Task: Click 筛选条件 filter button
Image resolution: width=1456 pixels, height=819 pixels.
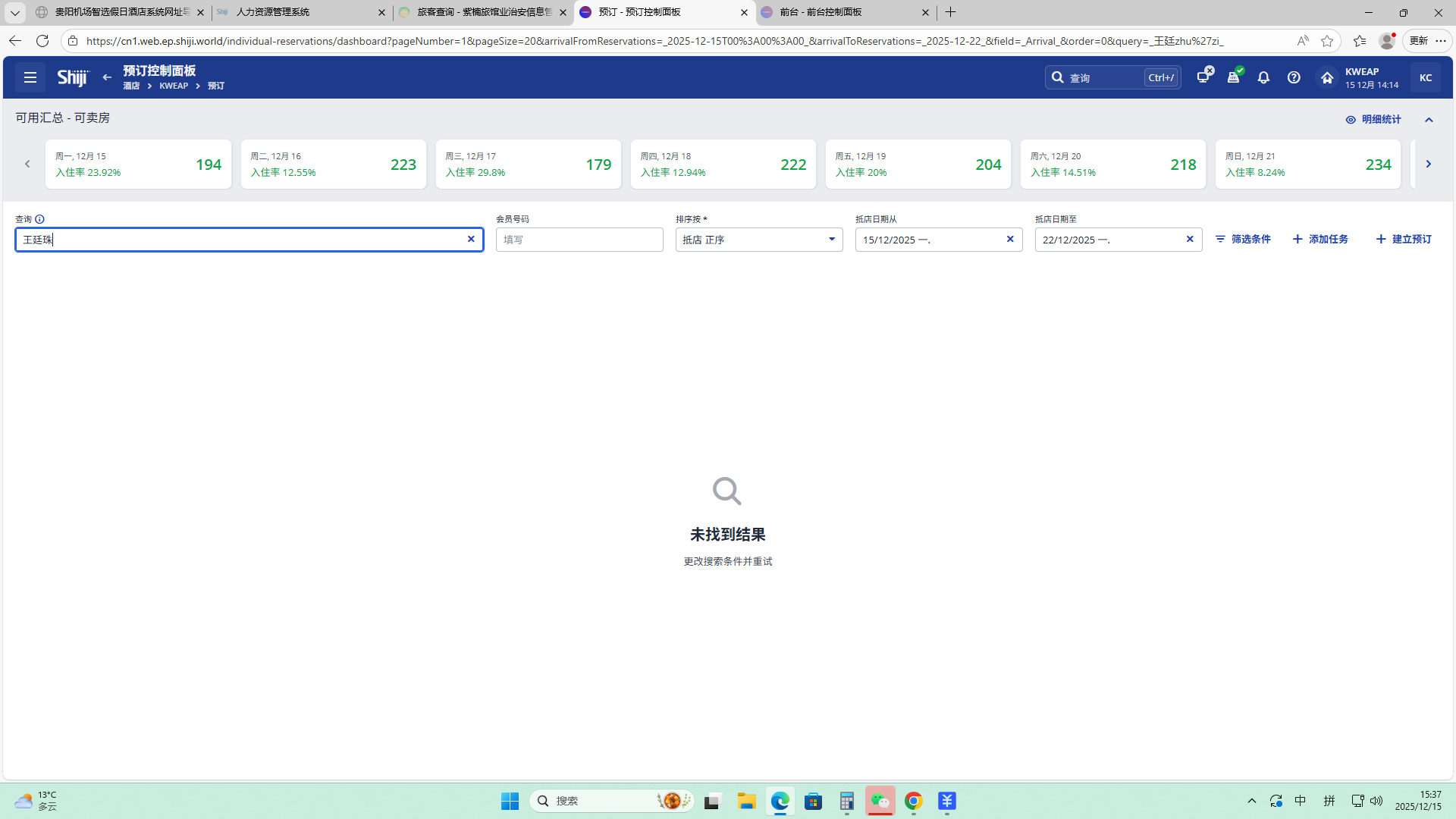Action: coord(1243,239)
